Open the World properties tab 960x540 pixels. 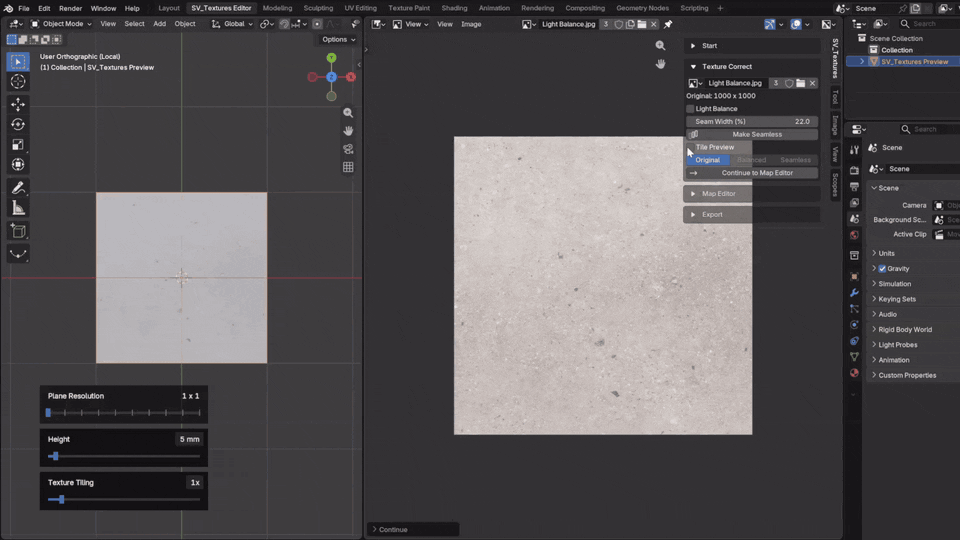pos(854,235)
